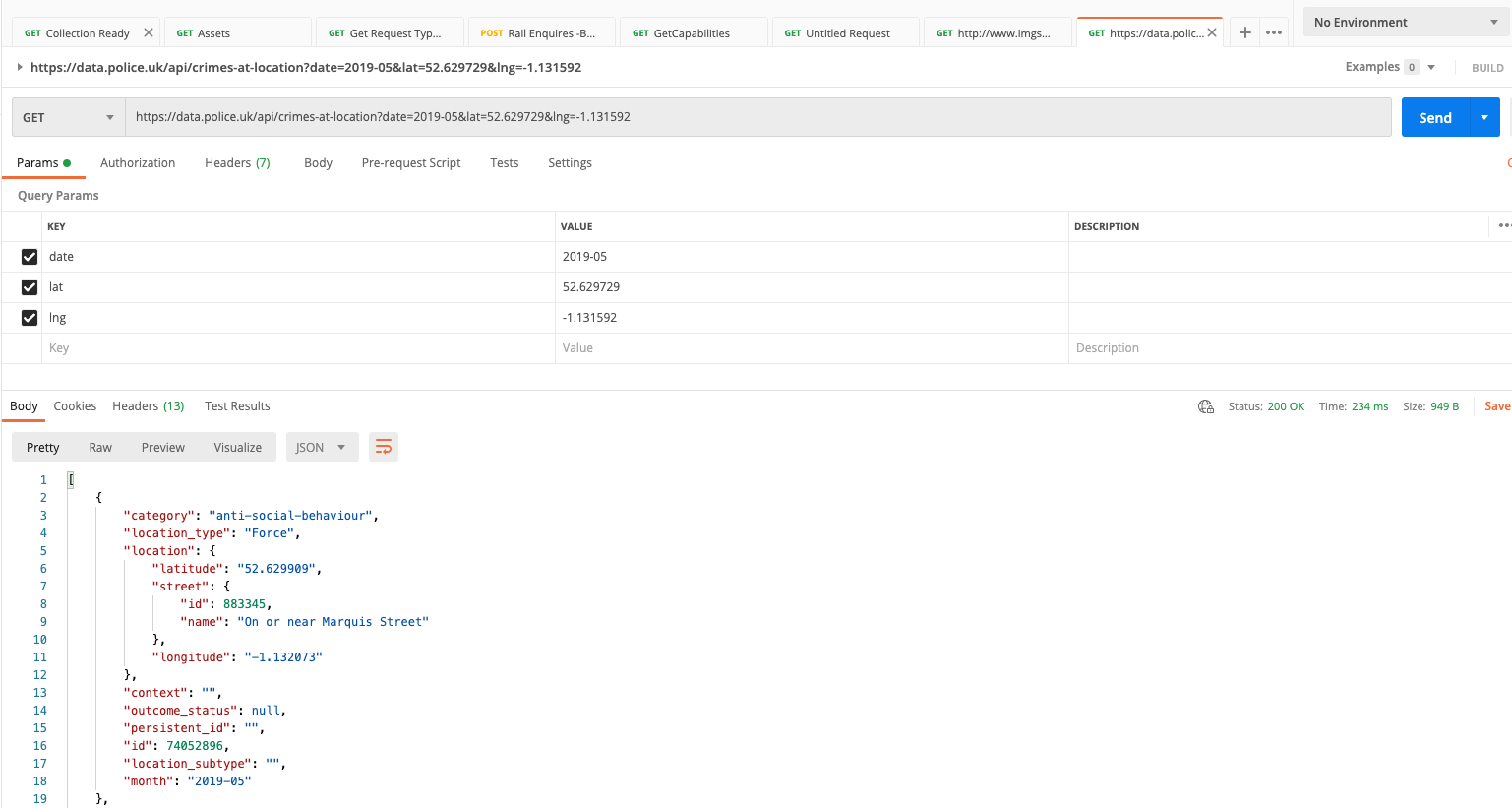Open the No Environment dropdown

click(1407, 22)
